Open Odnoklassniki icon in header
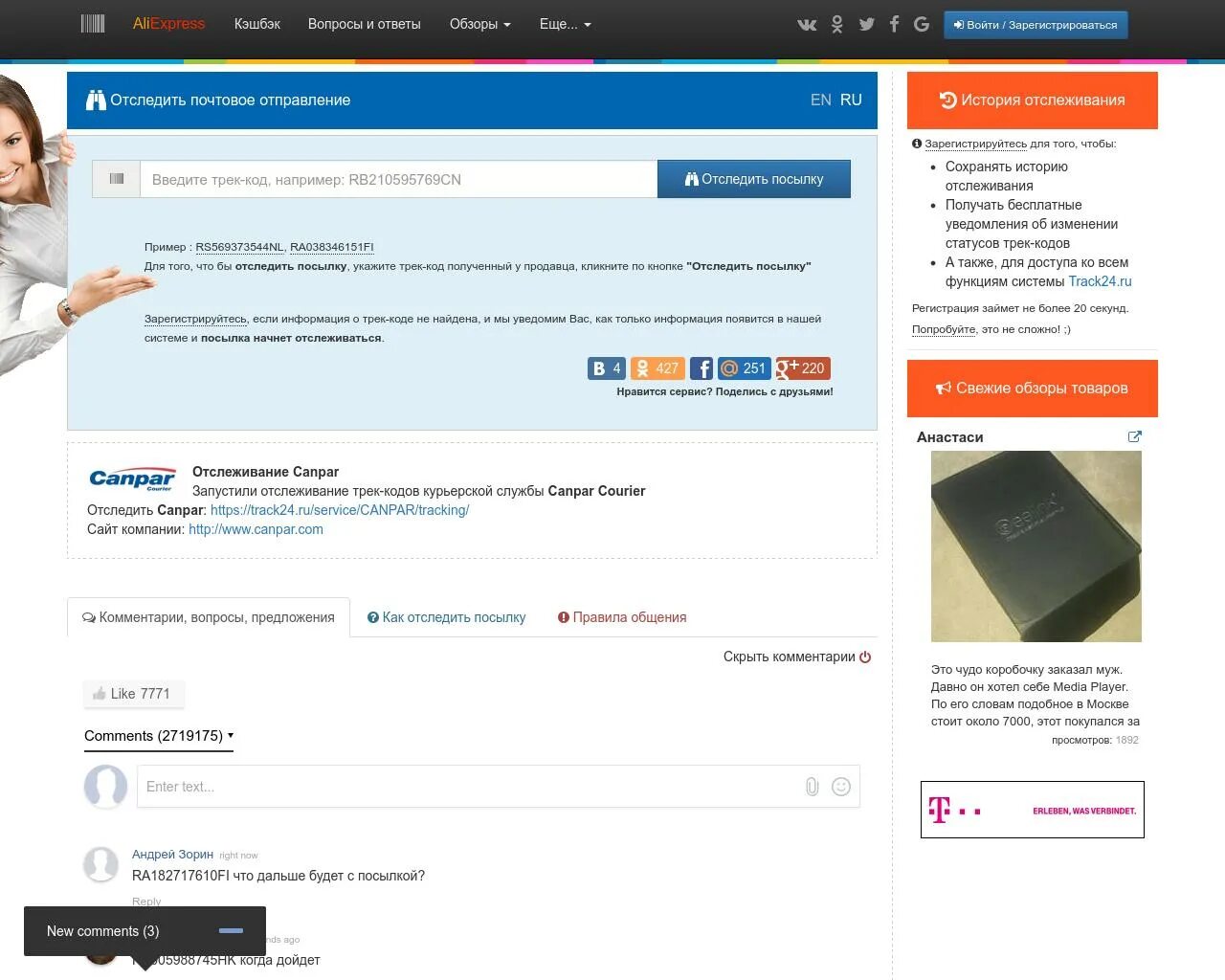Image resolution: width=1225 pixels, height=980 pixels. (837, 24)
